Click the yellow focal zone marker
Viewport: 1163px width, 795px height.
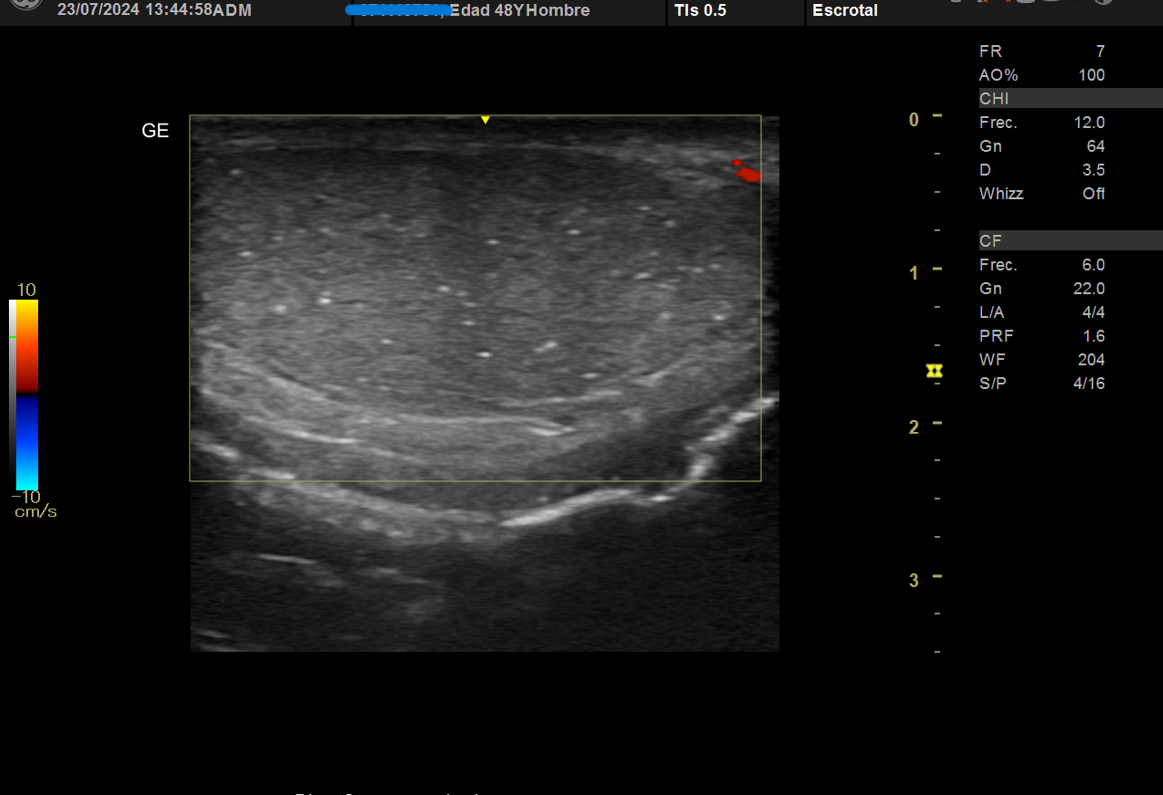point(935,371)
